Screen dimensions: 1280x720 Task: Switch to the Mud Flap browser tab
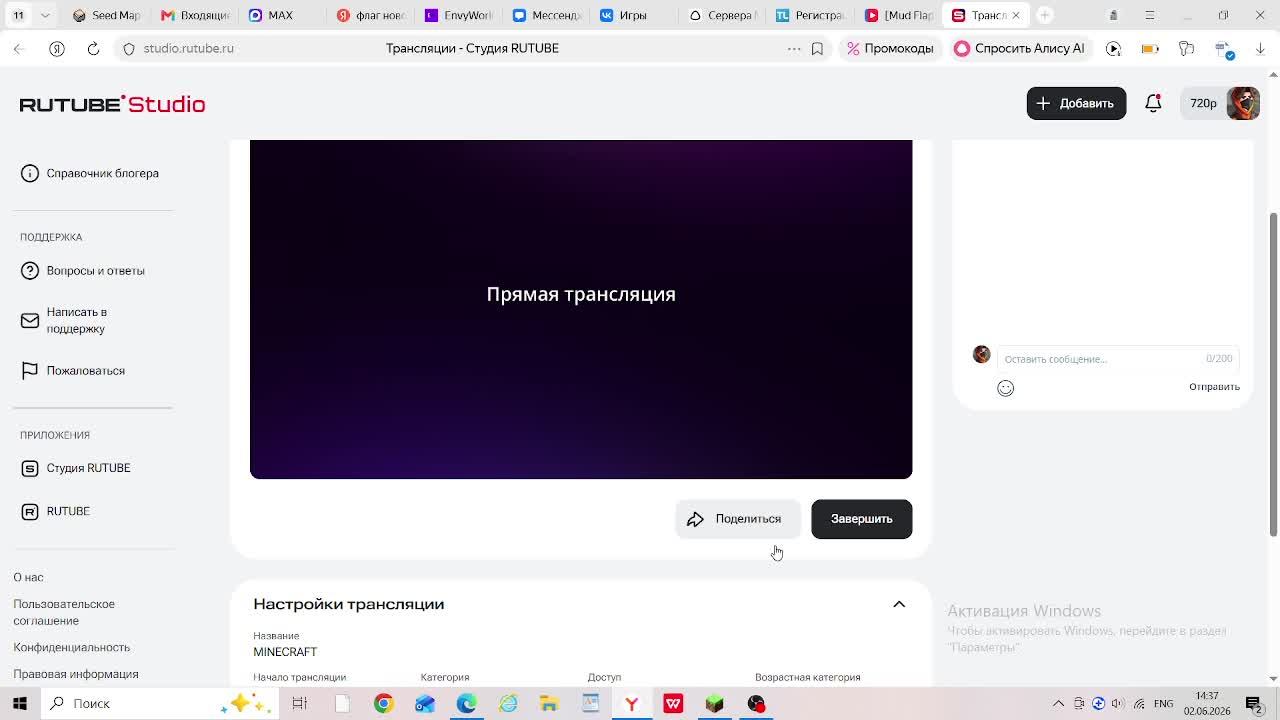[x=898, y=15]
